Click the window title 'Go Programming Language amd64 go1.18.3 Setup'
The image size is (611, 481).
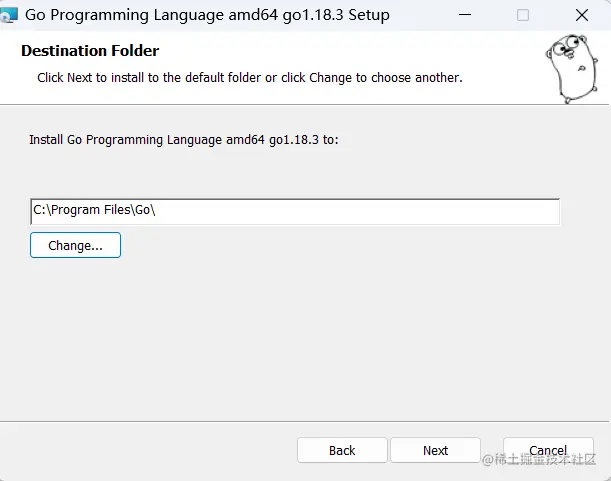207,15
